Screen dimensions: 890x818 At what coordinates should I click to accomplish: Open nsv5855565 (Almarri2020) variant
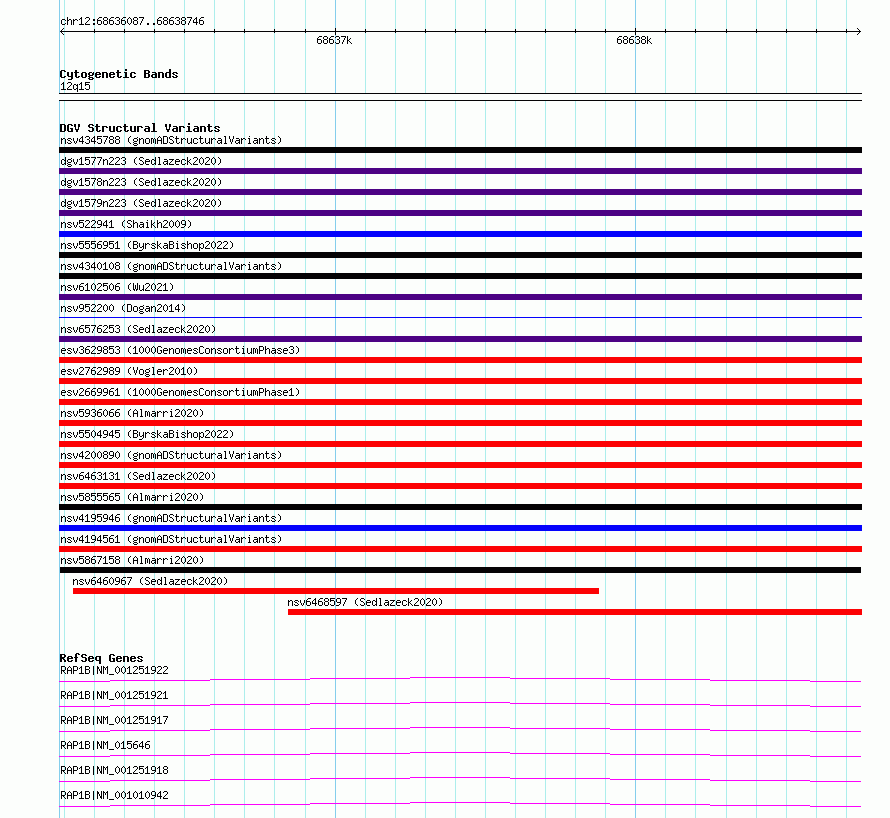132,497
